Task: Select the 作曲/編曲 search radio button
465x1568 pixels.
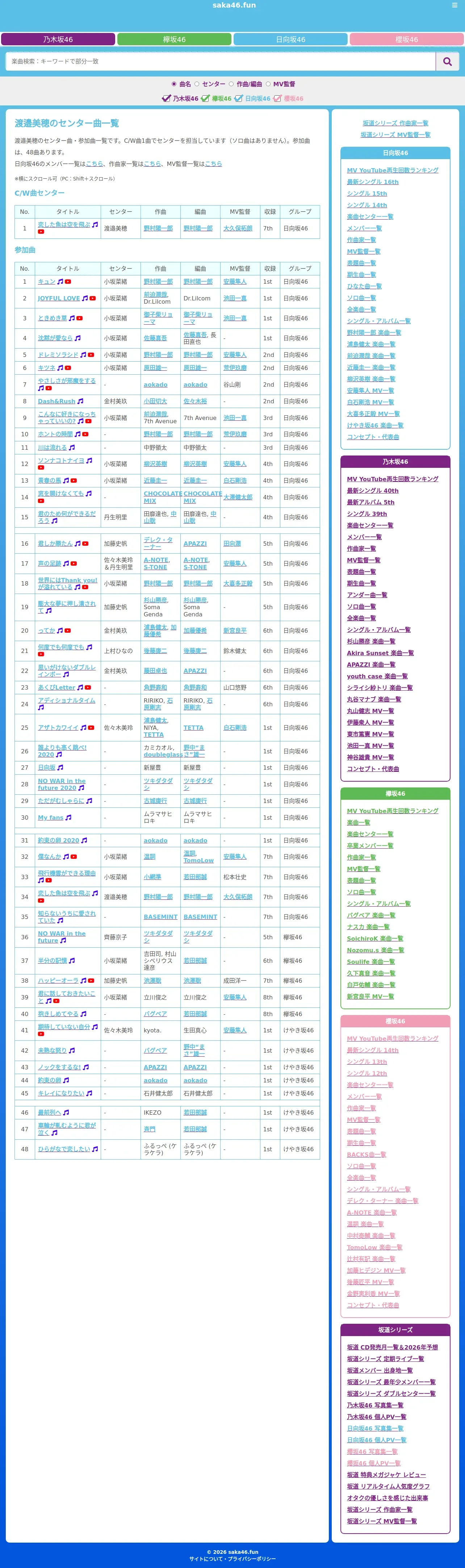Action: (231, 84)
